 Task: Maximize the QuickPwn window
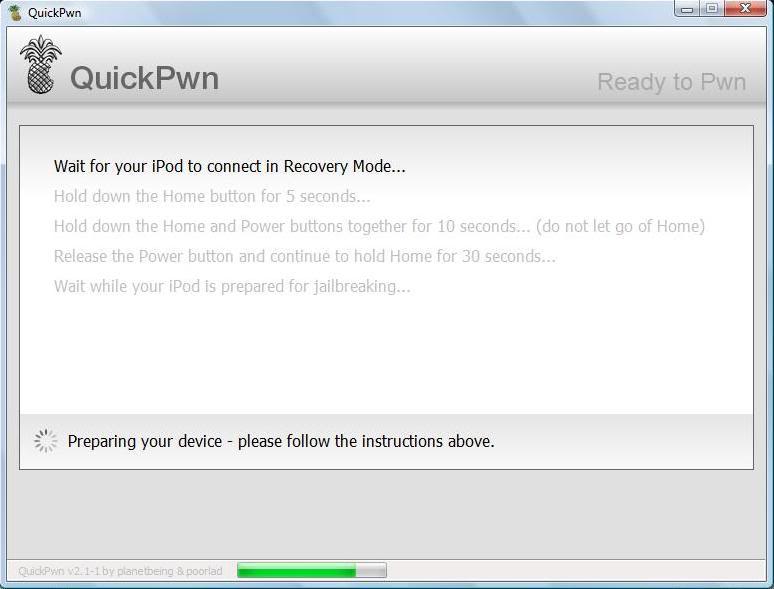[711, 10]
